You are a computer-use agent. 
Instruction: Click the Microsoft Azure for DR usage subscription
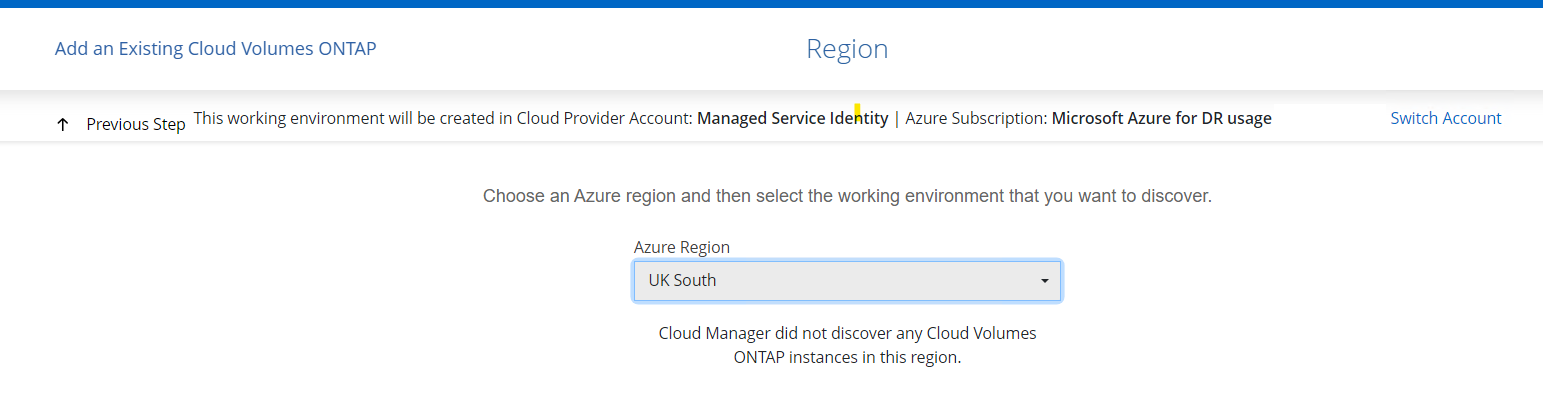click(1161, 118)
